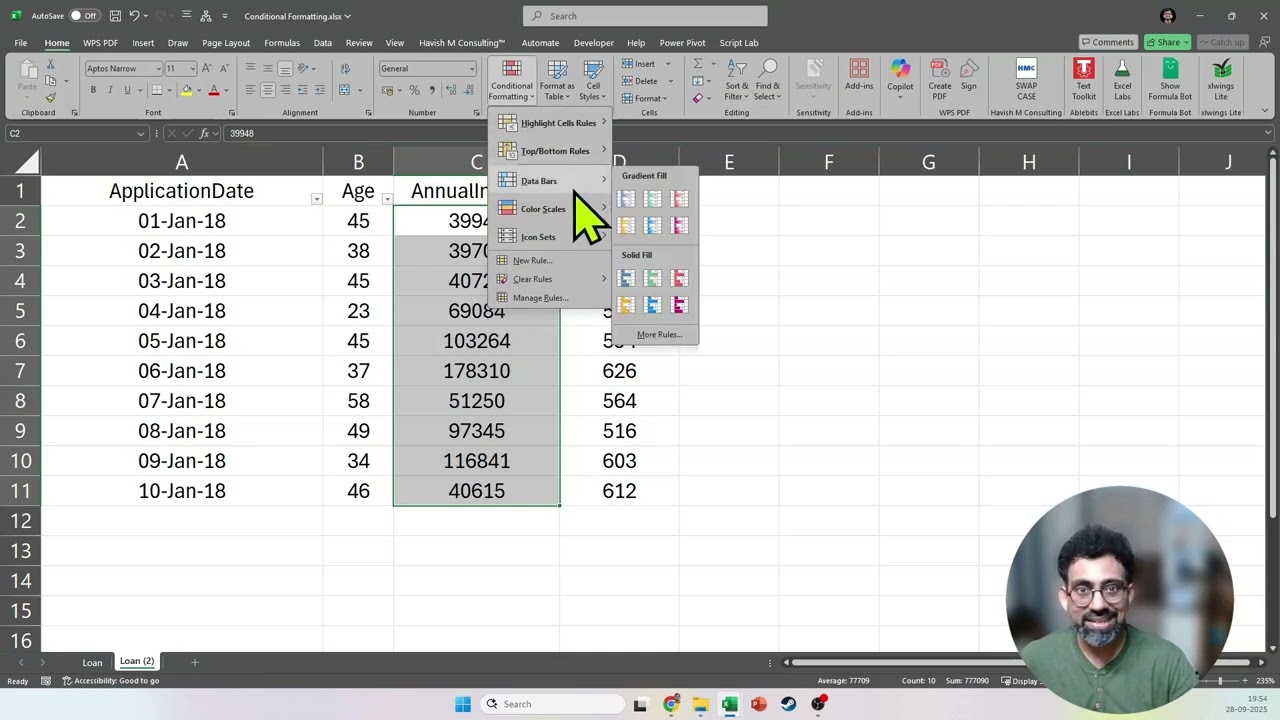Toggle the AutoSave switch

pos(84,16)
